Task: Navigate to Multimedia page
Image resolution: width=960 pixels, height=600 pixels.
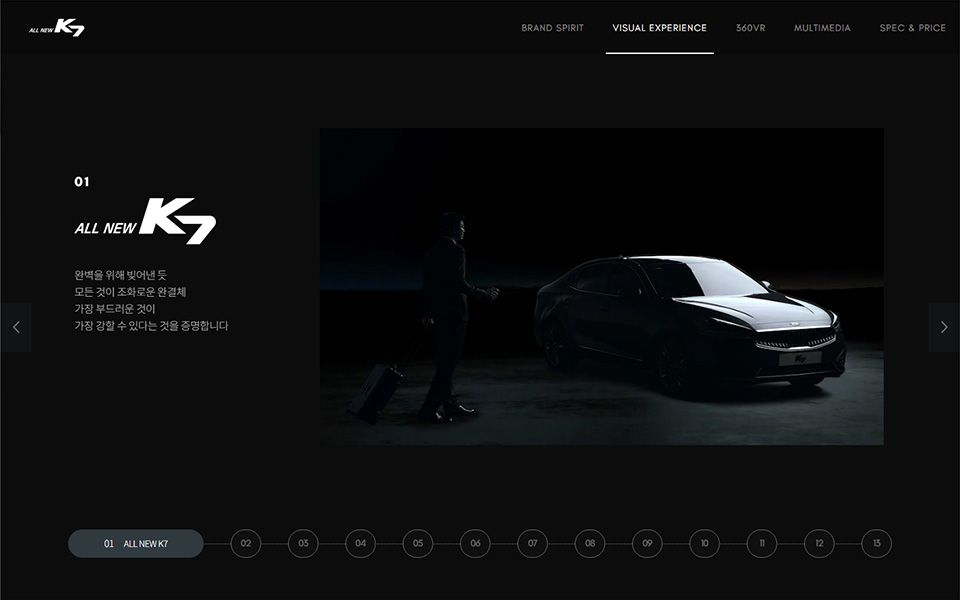Action: (x=822, y=28)
